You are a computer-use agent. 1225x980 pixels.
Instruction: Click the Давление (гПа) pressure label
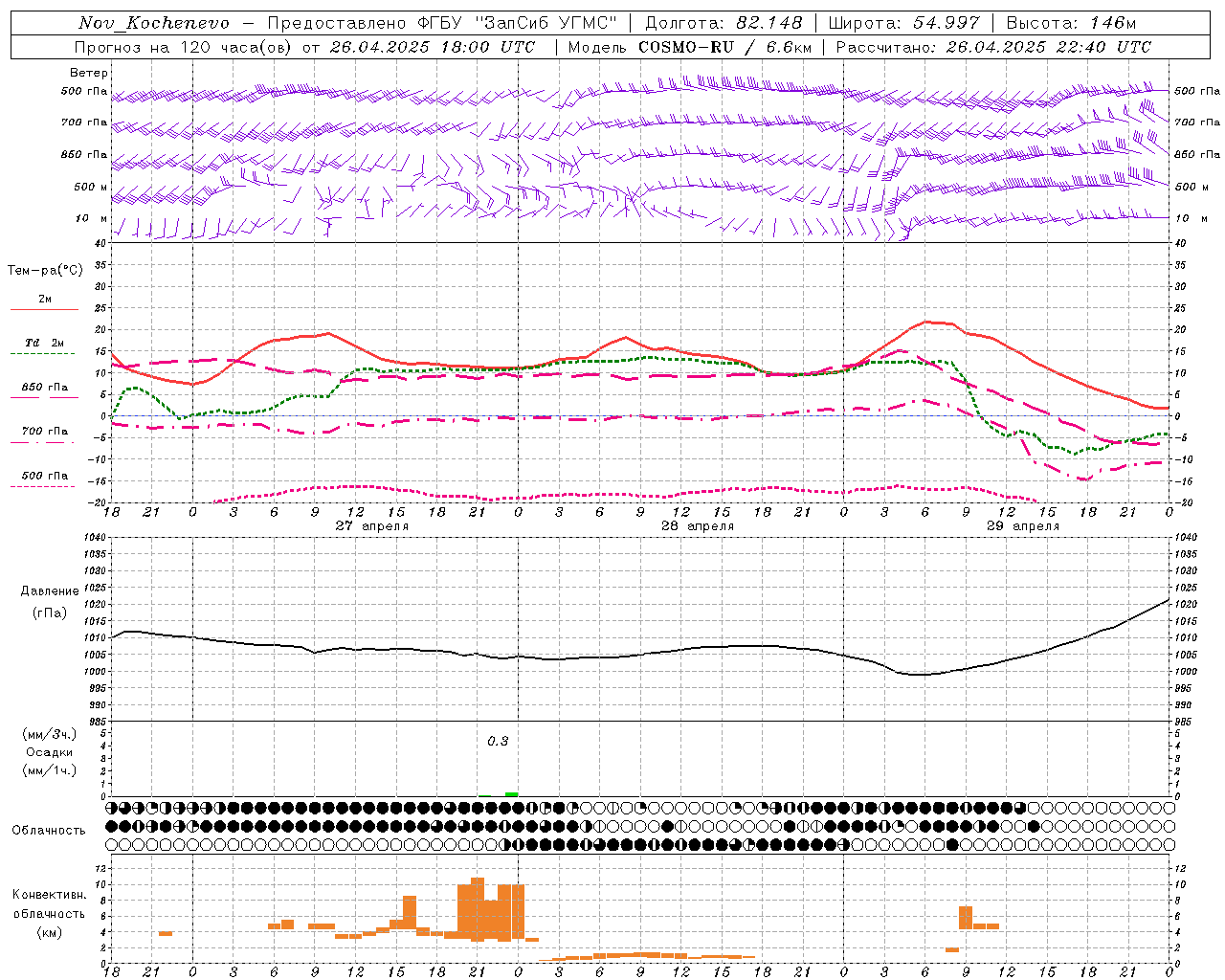click(50, 602)
